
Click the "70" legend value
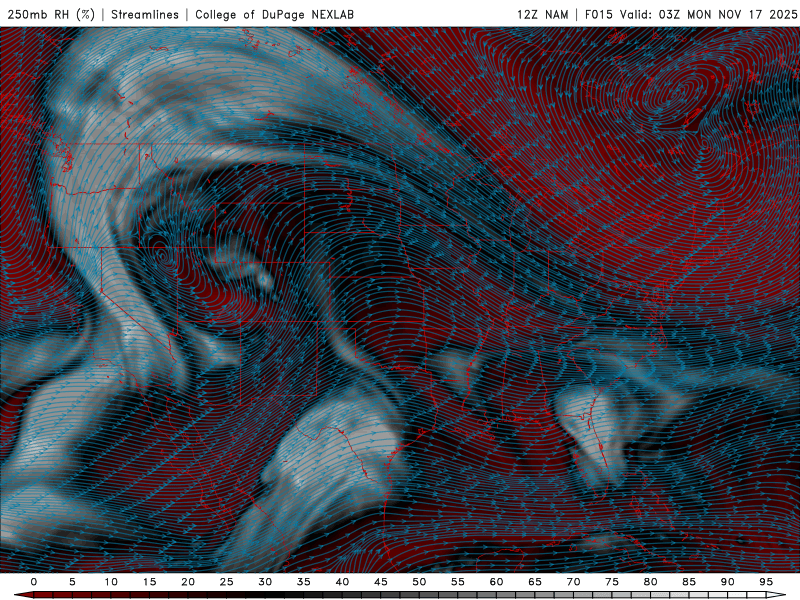click(x=573, y=582)
